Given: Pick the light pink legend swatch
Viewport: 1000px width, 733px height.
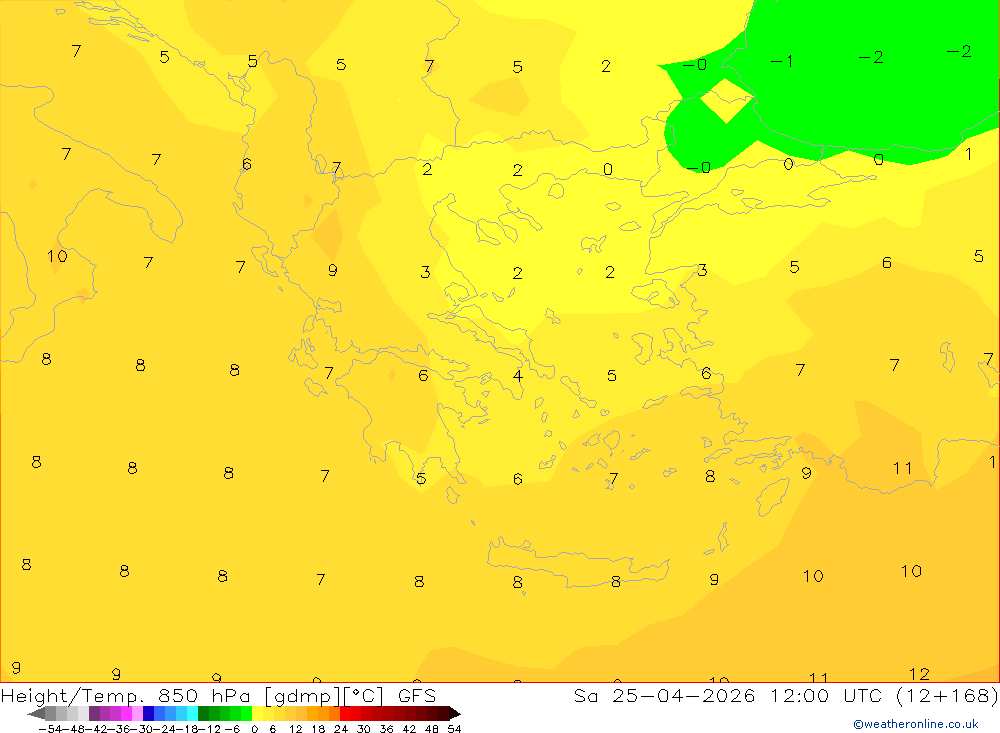Looking at the screenshot, I should pos(138,714).
